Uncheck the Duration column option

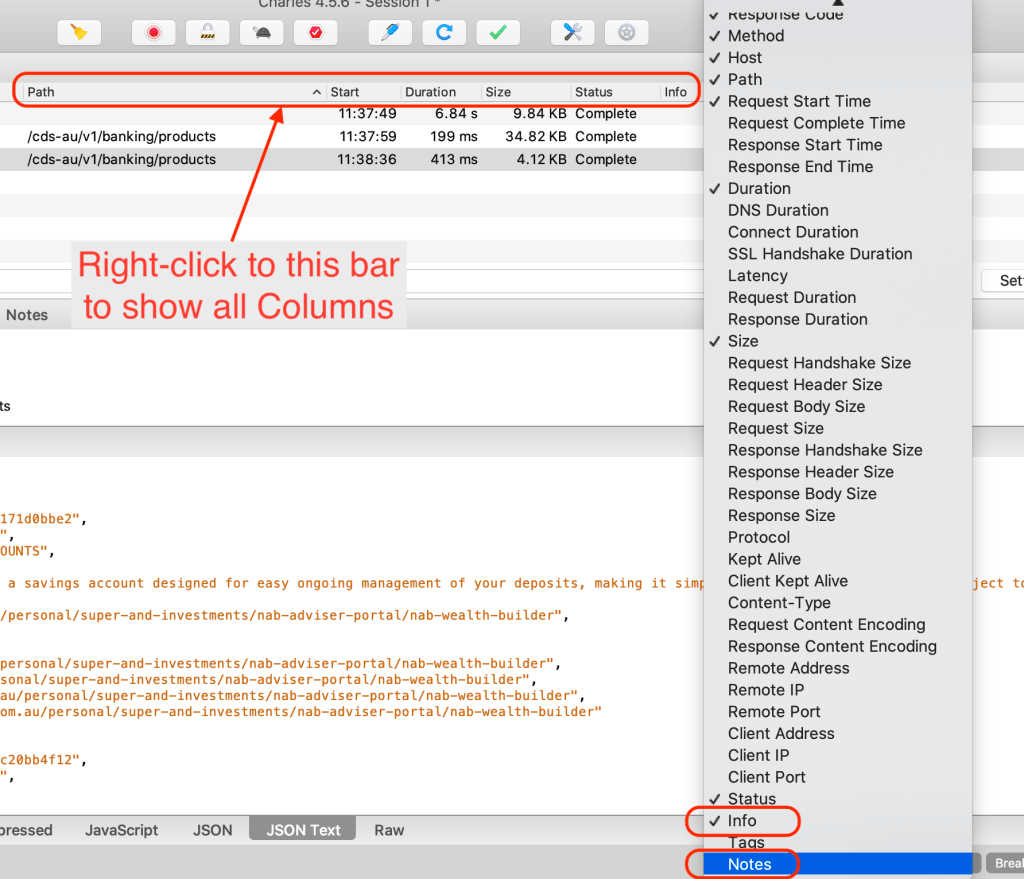click(x=759, y=189)
